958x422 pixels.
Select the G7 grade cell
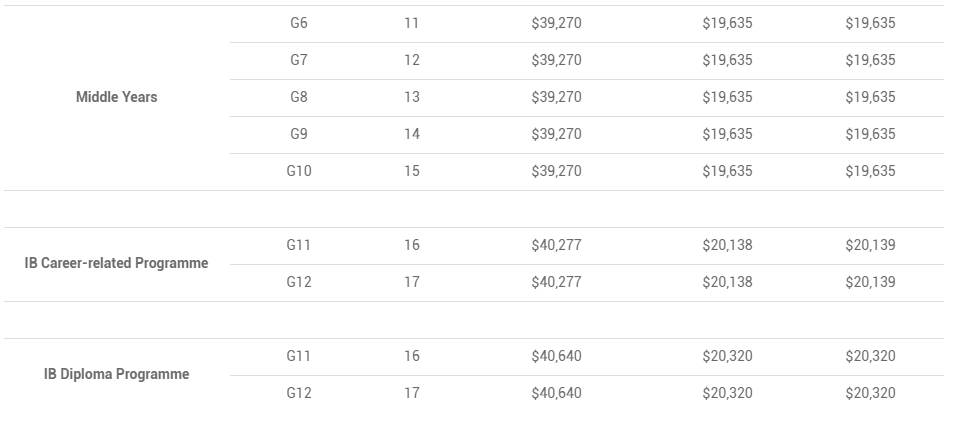click(299, 60)
